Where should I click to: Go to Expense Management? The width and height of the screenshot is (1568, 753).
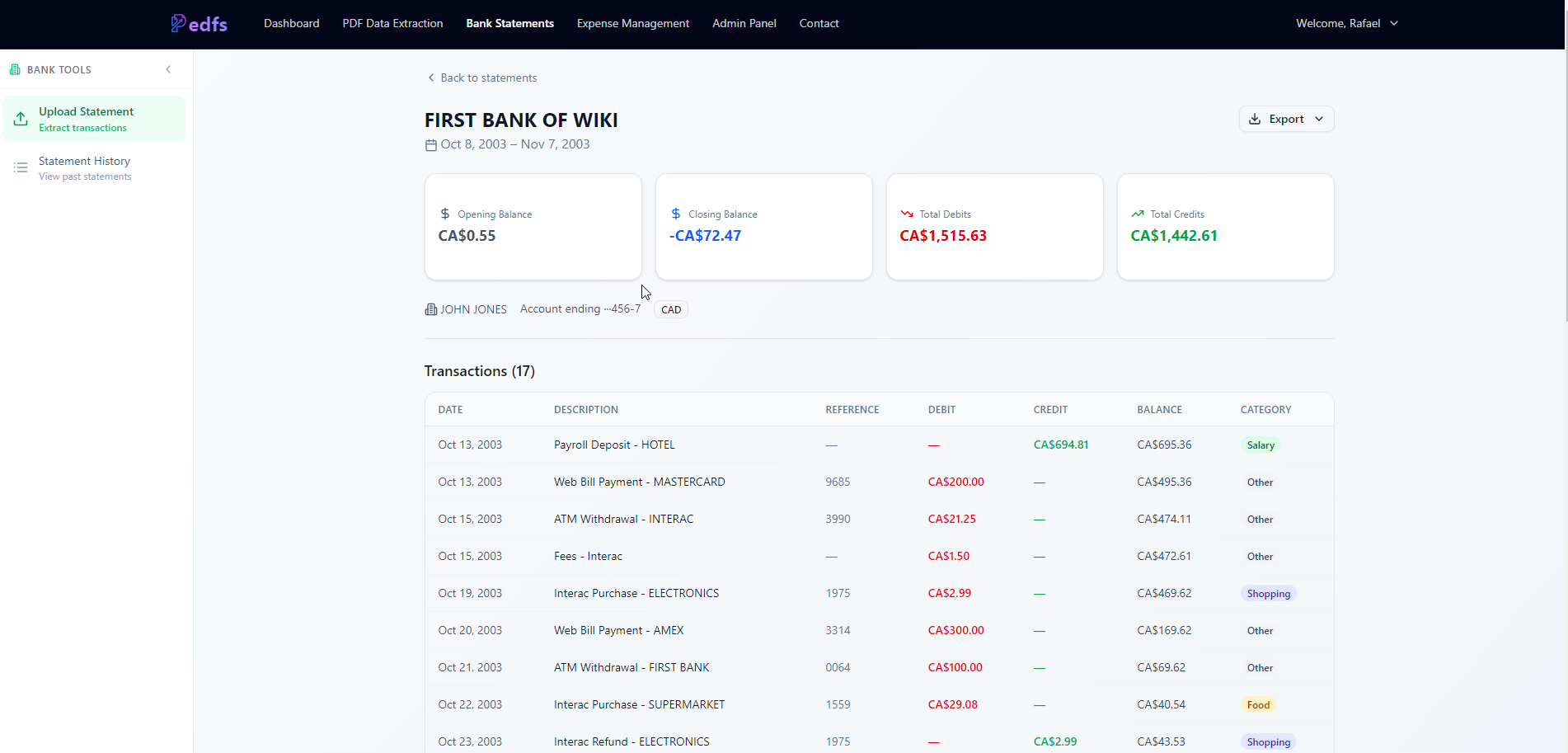[x=632, y=23]
